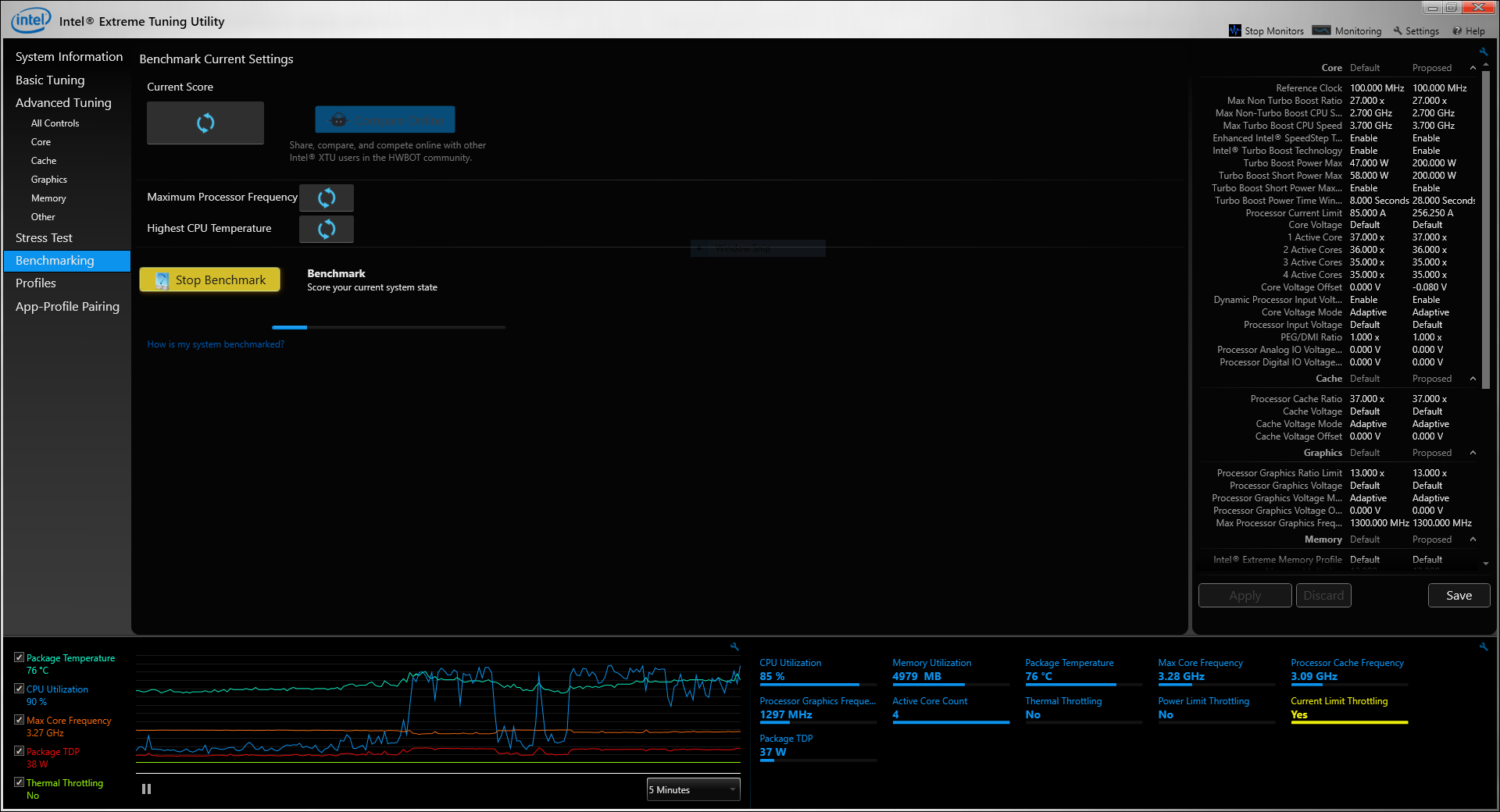Collapse the Graphics settings section
1500x812 pixels.
tap(1473, 453)
